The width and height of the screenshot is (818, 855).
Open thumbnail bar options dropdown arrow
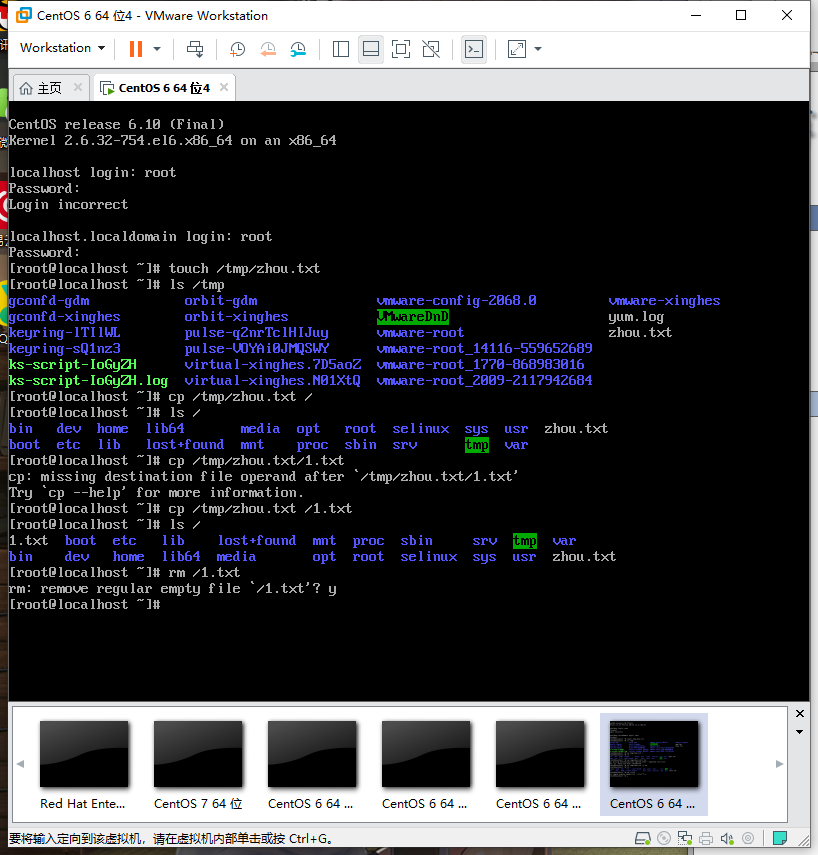coord(799,732)
